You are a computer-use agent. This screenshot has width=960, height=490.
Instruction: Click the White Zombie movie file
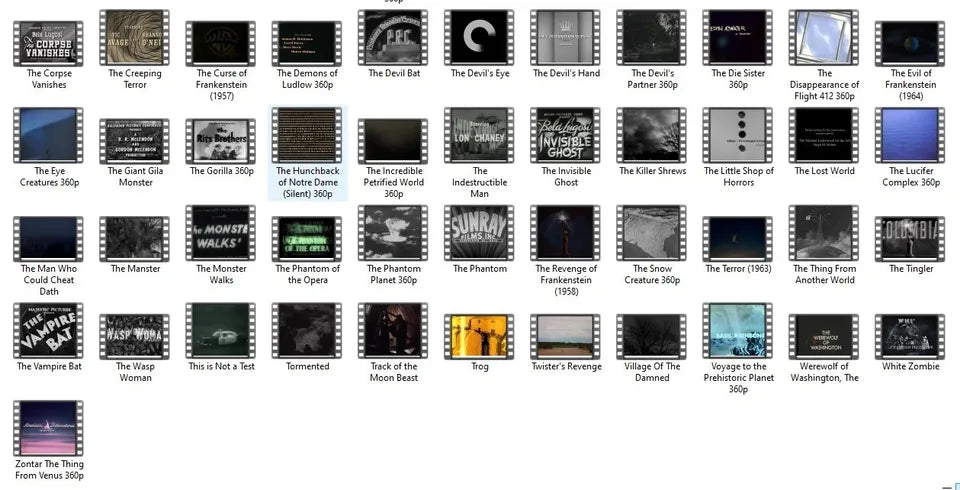point(910,333)
